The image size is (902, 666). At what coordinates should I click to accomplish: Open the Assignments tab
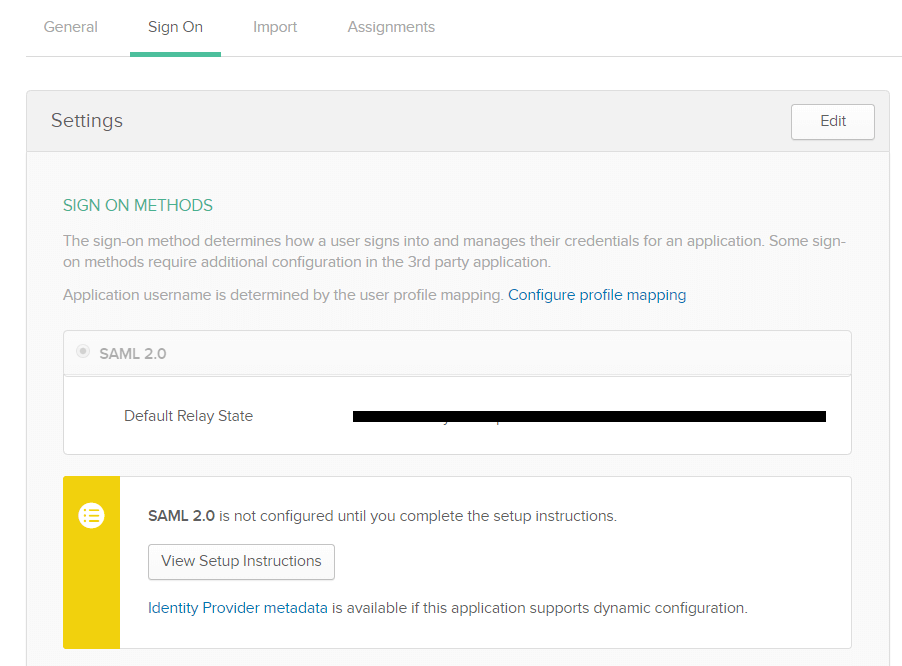(391, 27)
